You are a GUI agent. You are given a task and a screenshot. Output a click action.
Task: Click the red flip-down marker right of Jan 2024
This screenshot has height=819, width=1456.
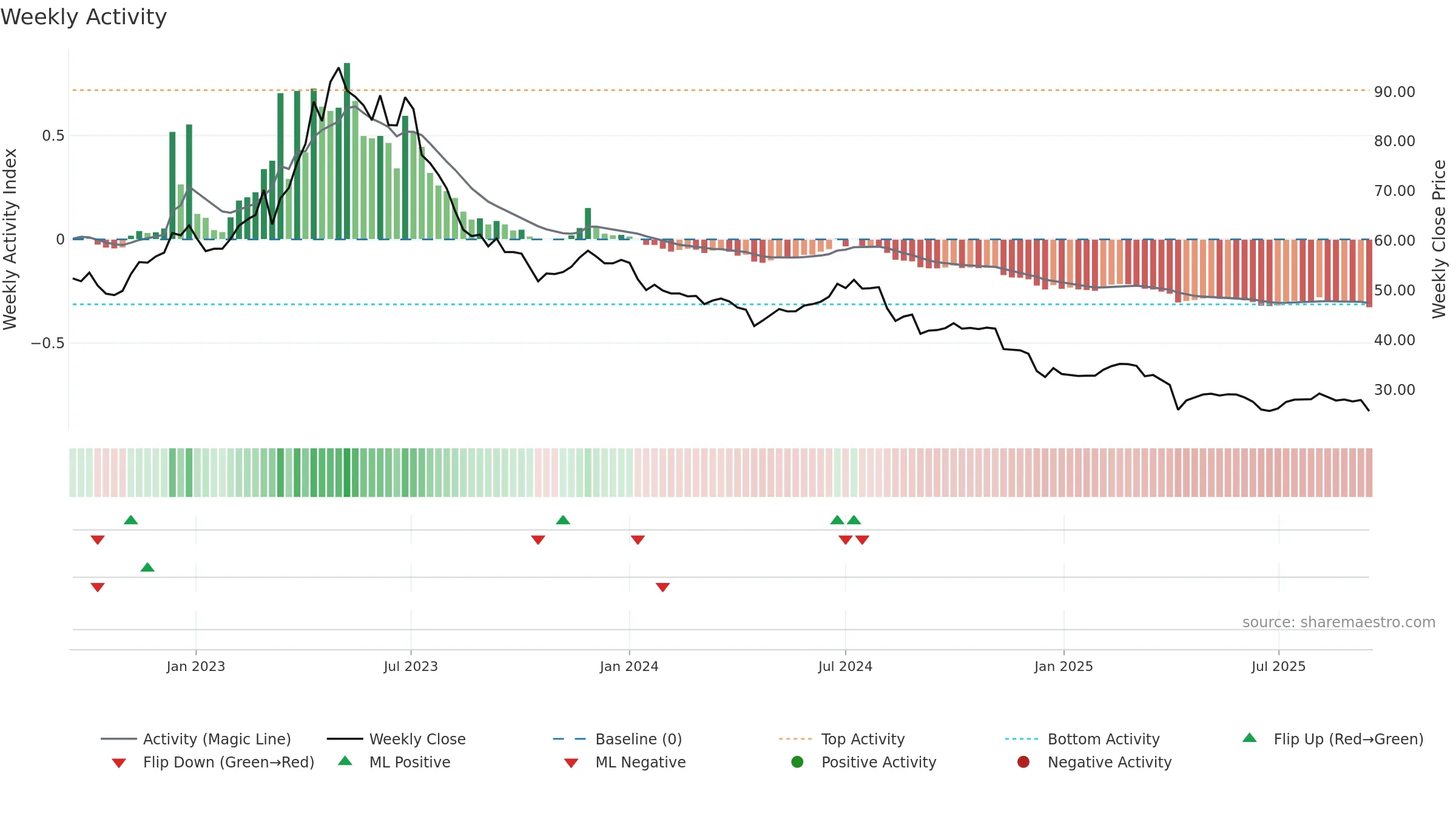coord(638,540)
